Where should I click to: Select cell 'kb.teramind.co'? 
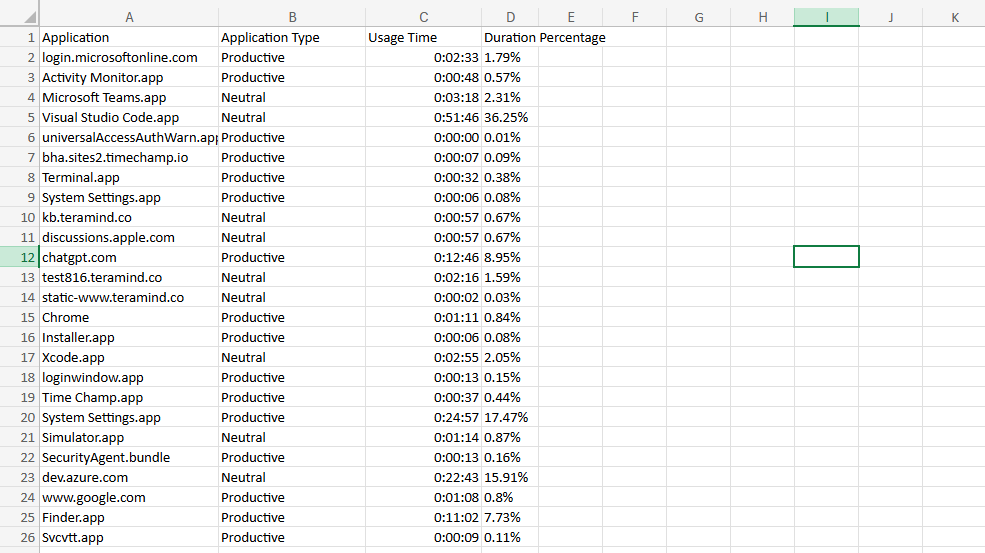pyautogui.click(x=129, y=217)
